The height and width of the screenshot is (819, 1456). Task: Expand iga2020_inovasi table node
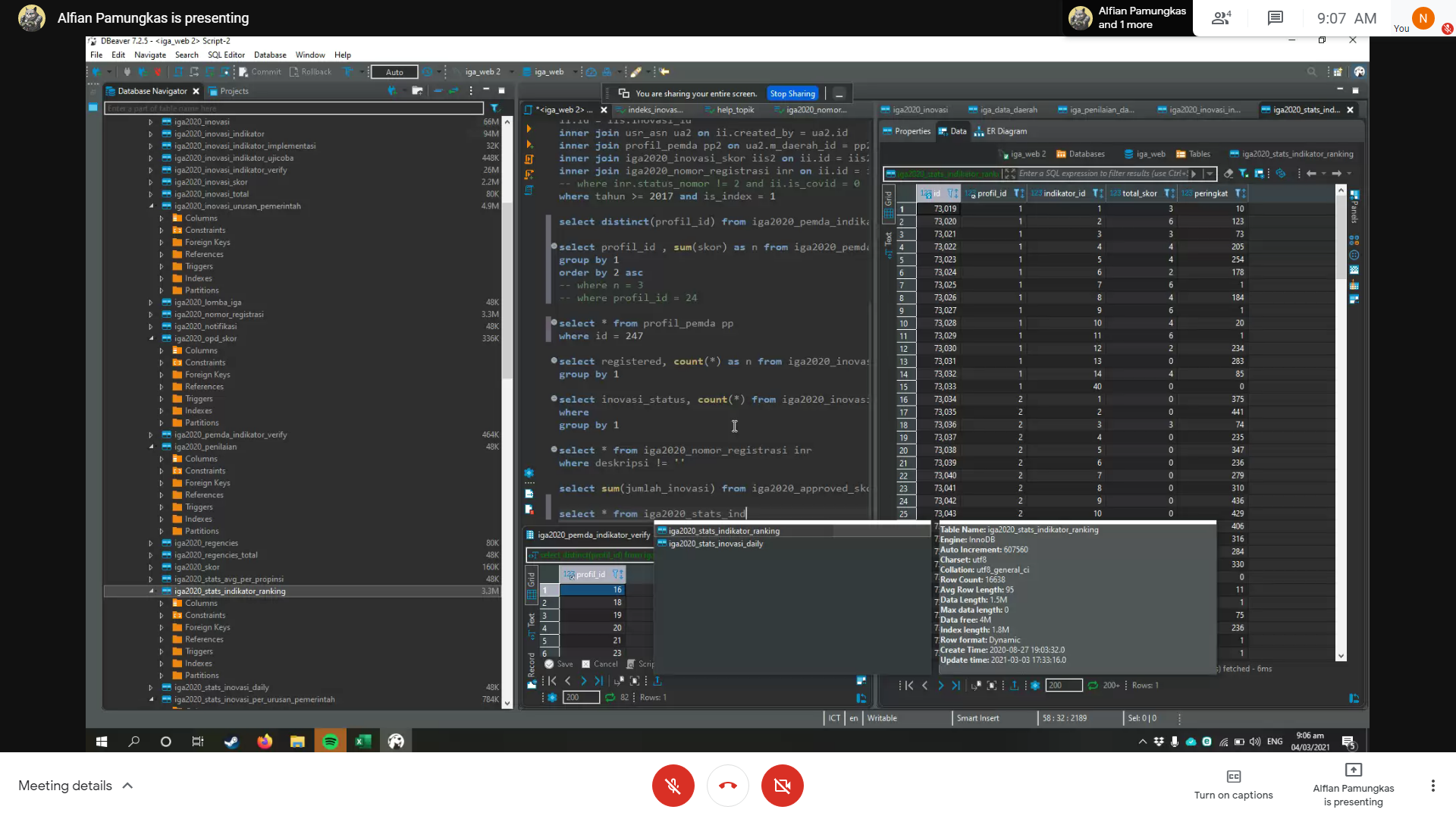[x=150, y=122]
